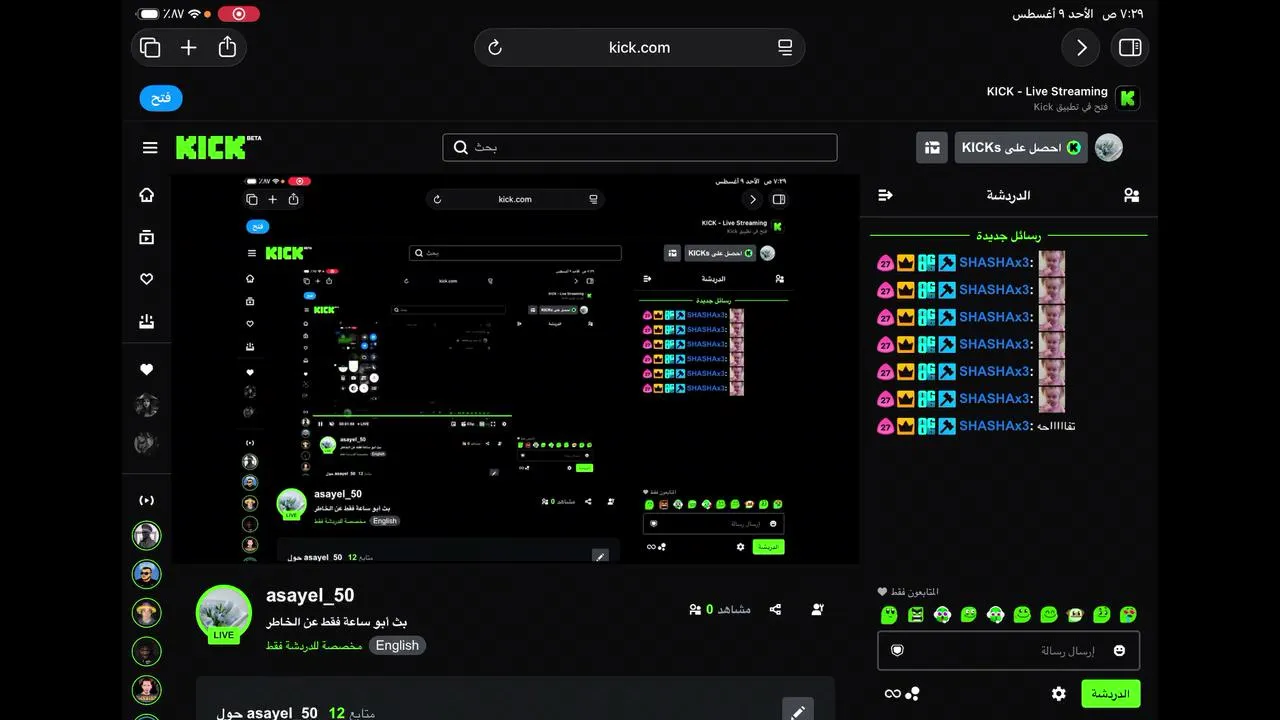Click الدردشة chat panel title
The height and width of the screenshot is (720, 1280).
click(x=1008, y=195)
